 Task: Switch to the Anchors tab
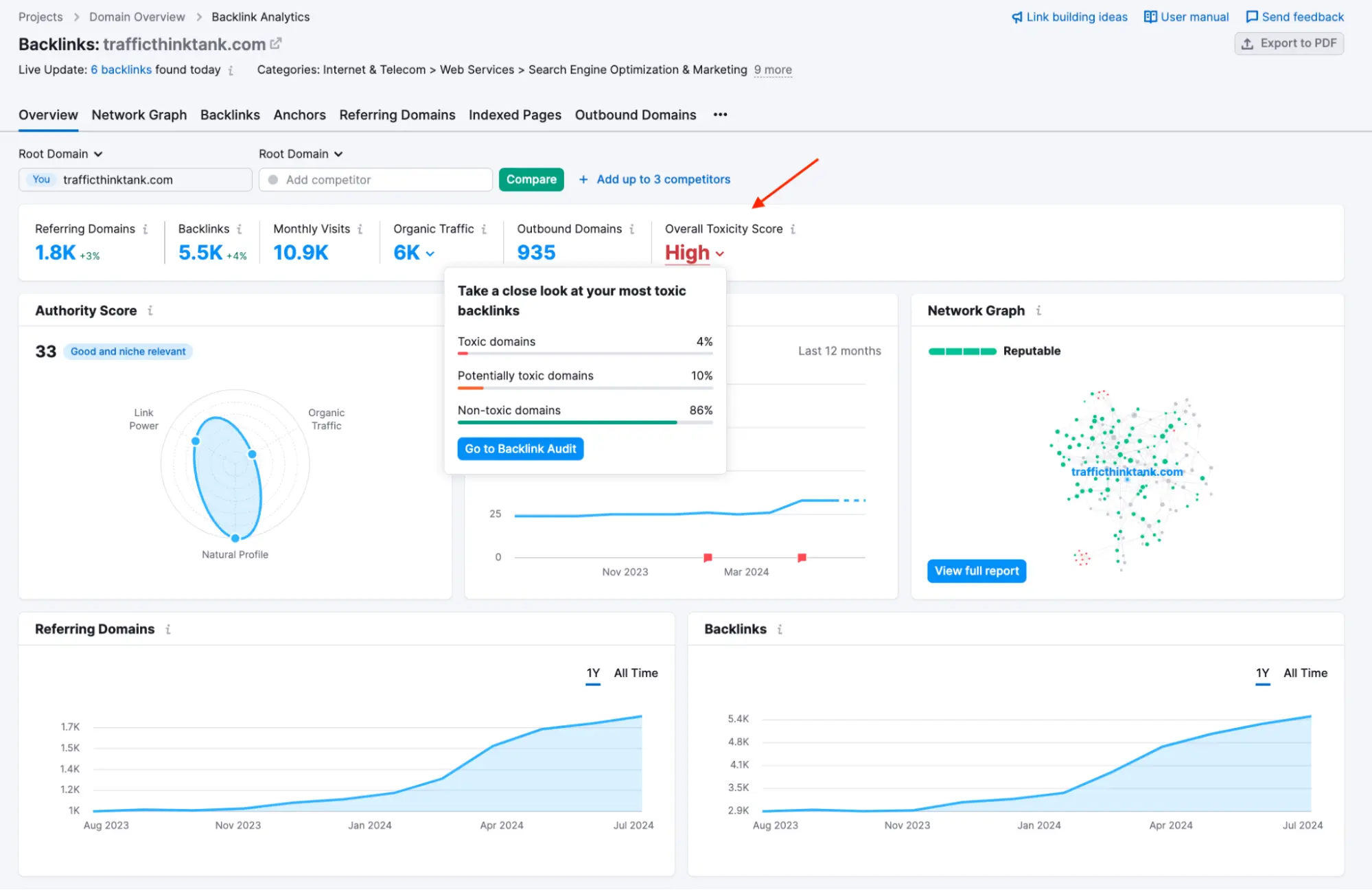(x=299, y=115)
